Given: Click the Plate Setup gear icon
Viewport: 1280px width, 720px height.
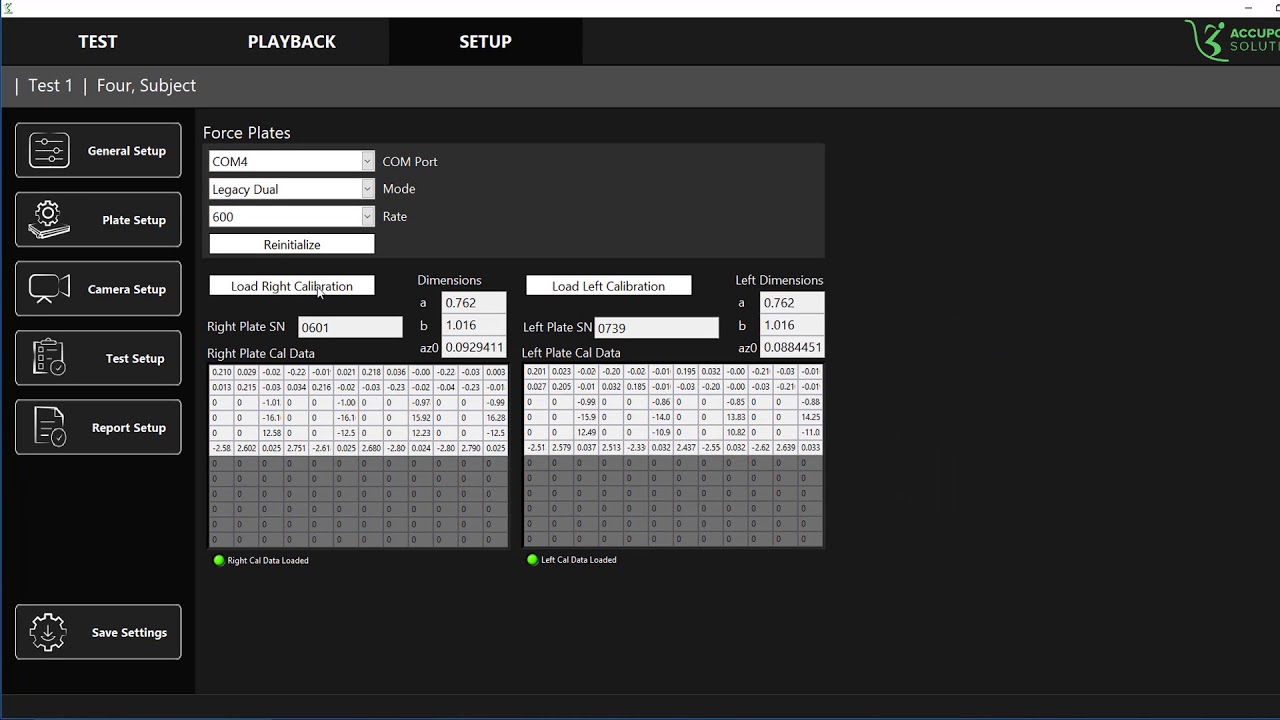Looking at the screenshot, I should [49, 219].
